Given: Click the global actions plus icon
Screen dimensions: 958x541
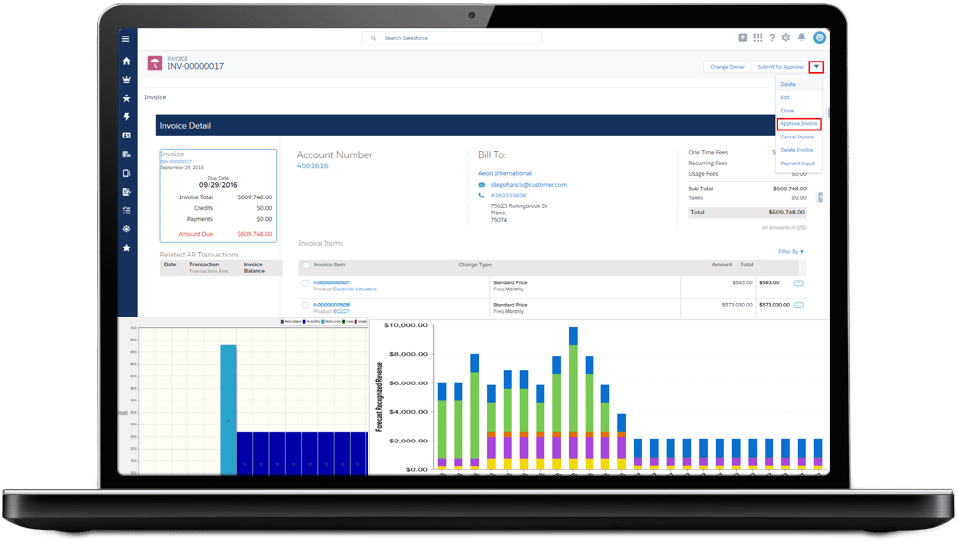Looking at the screenshot, I should tap(742, 38).
